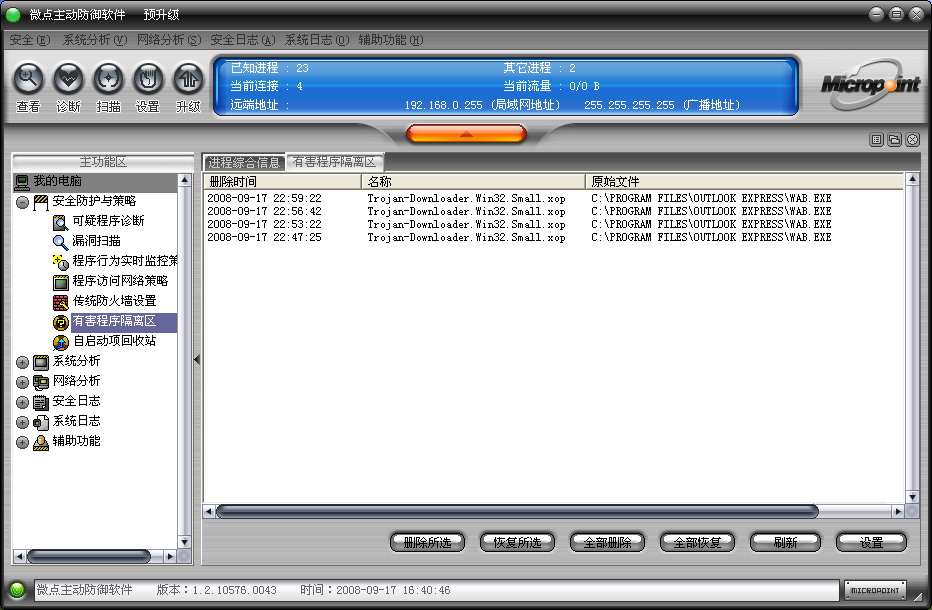
Task: Select the row deleted at 22:59:22
Action: tap(554, 198)
